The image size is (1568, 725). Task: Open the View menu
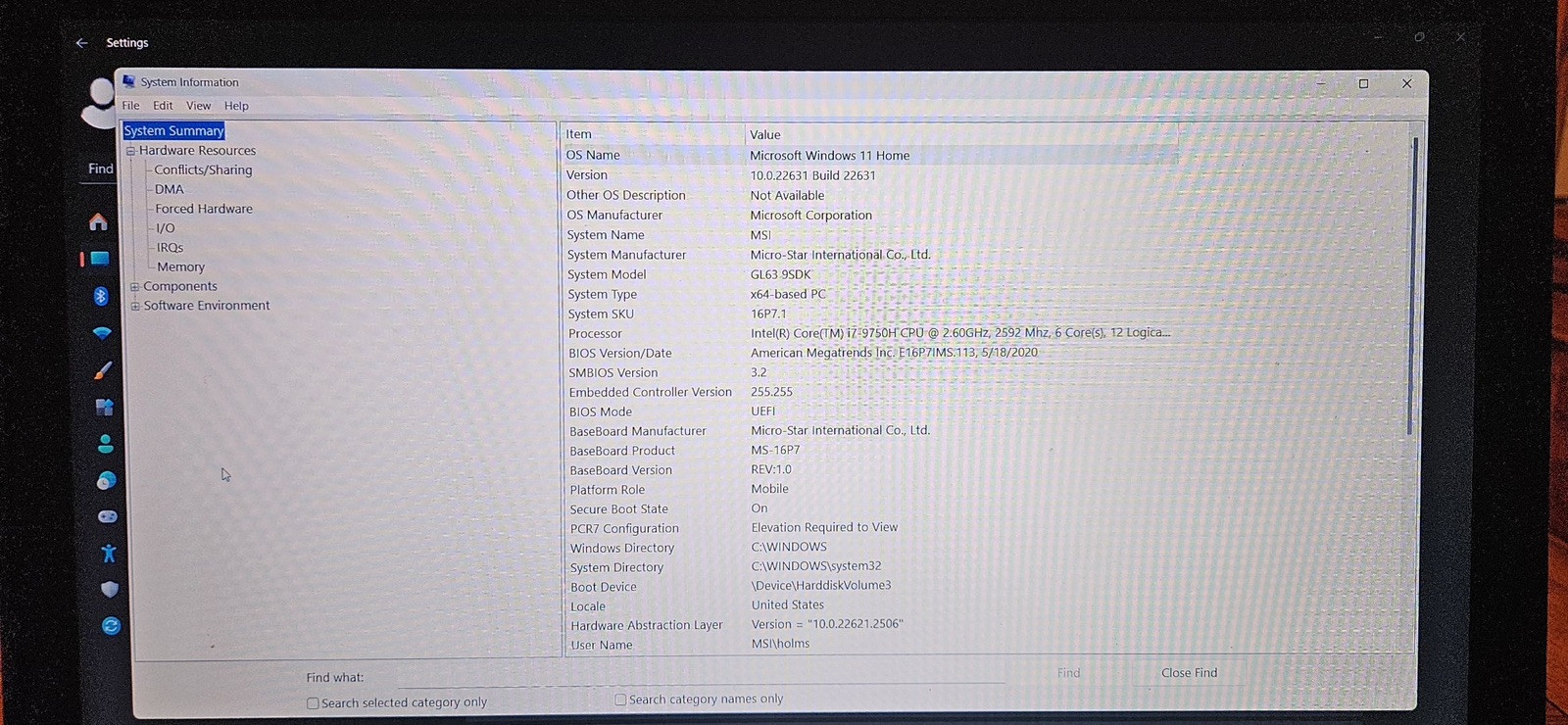point(199,106)
